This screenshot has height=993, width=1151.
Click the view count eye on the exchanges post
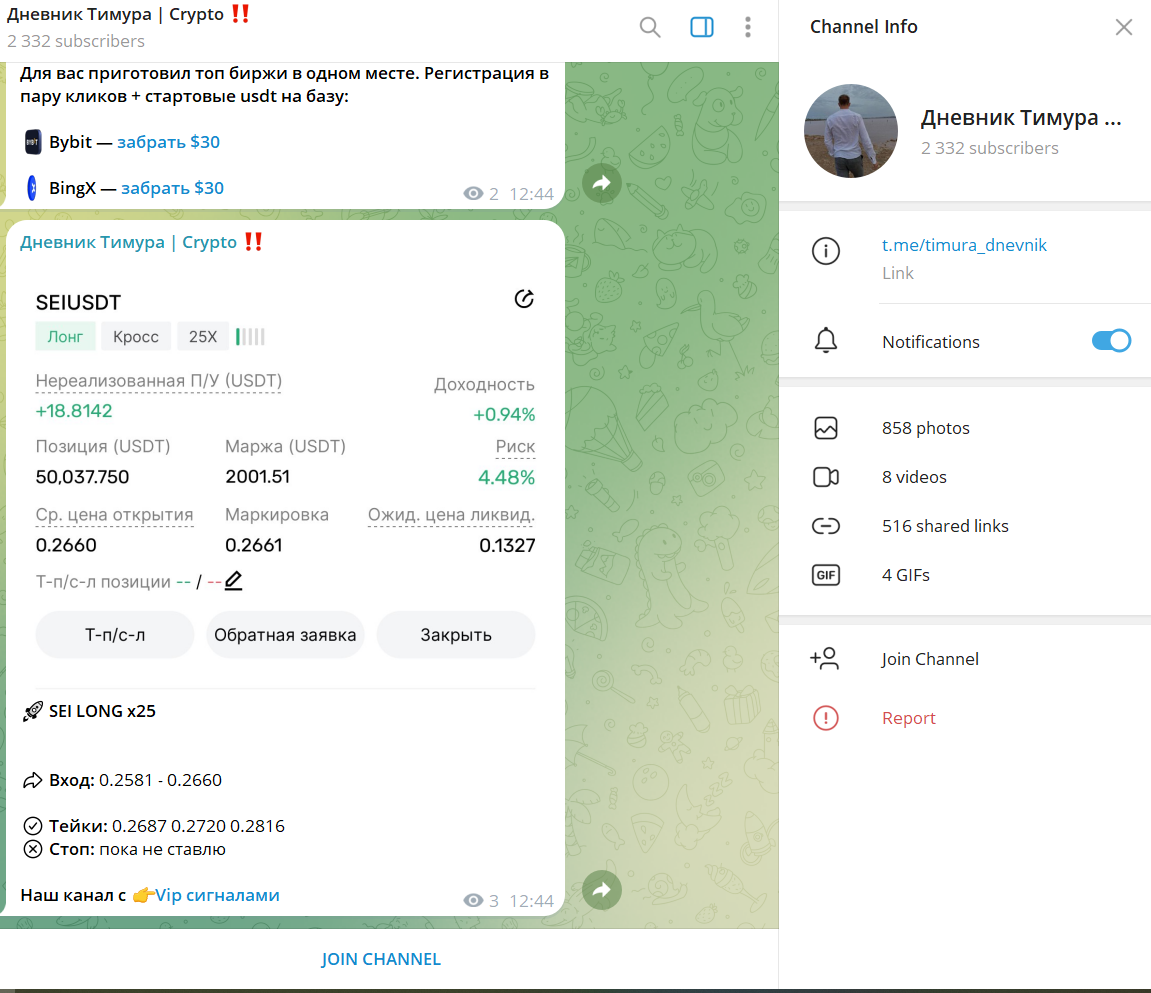pos(473,194)
